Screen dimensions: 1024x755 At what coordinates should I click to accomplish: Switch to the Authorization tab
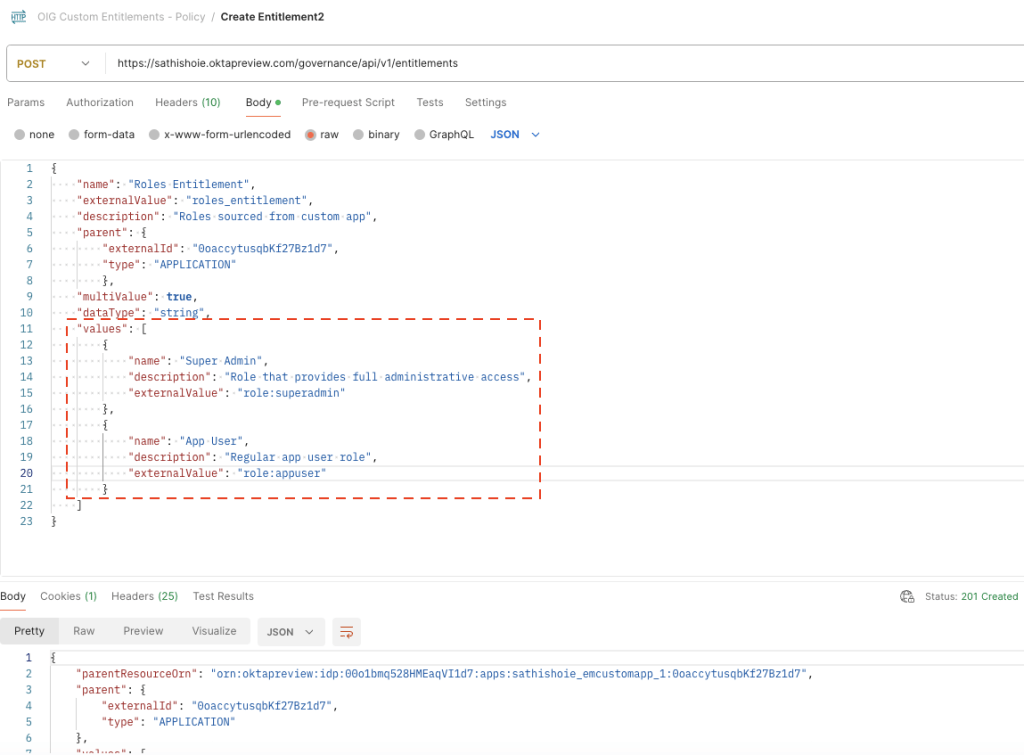[x=100, y=103]
